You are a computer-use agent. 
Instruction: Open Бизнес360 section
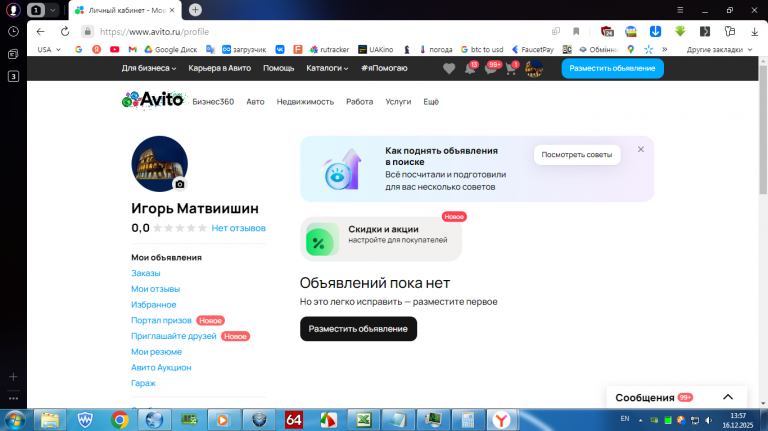(x=213, y=102)
